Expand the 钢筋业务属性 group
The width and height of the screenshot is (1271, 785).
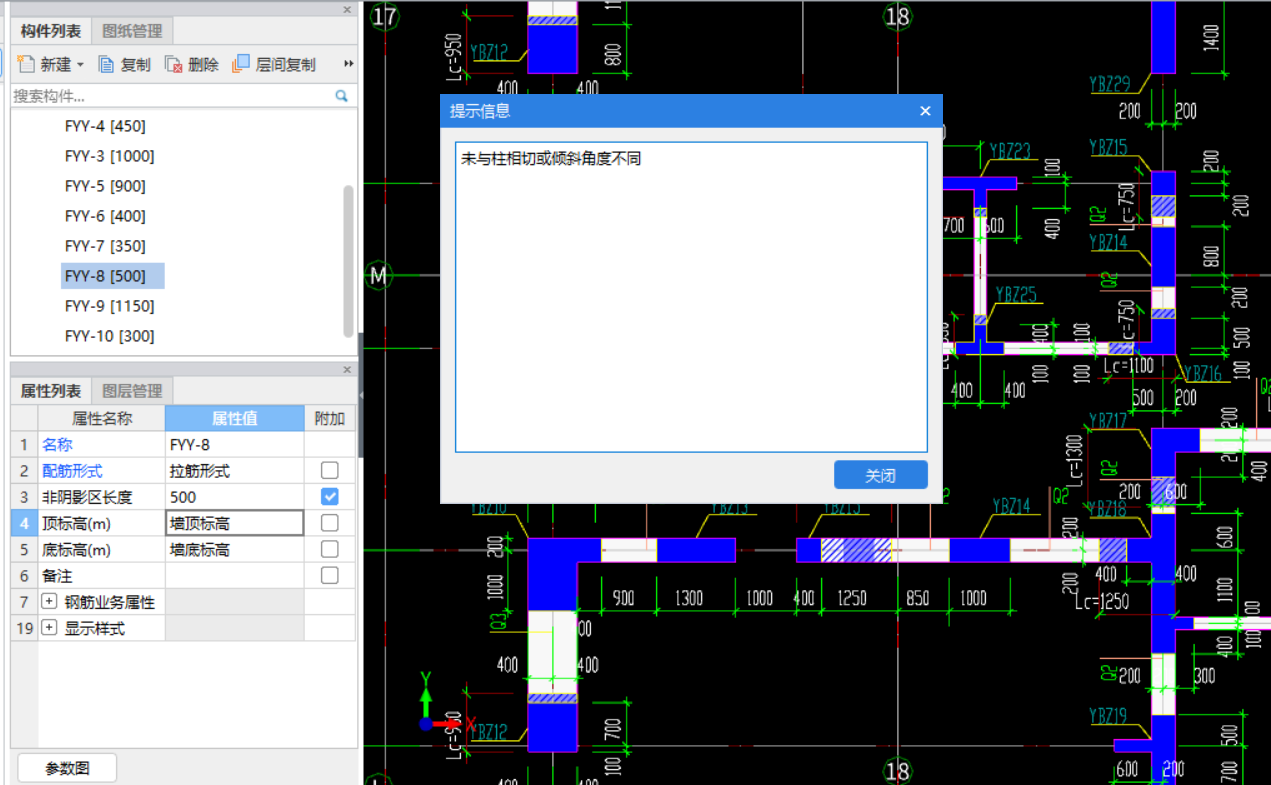(49, 602)
